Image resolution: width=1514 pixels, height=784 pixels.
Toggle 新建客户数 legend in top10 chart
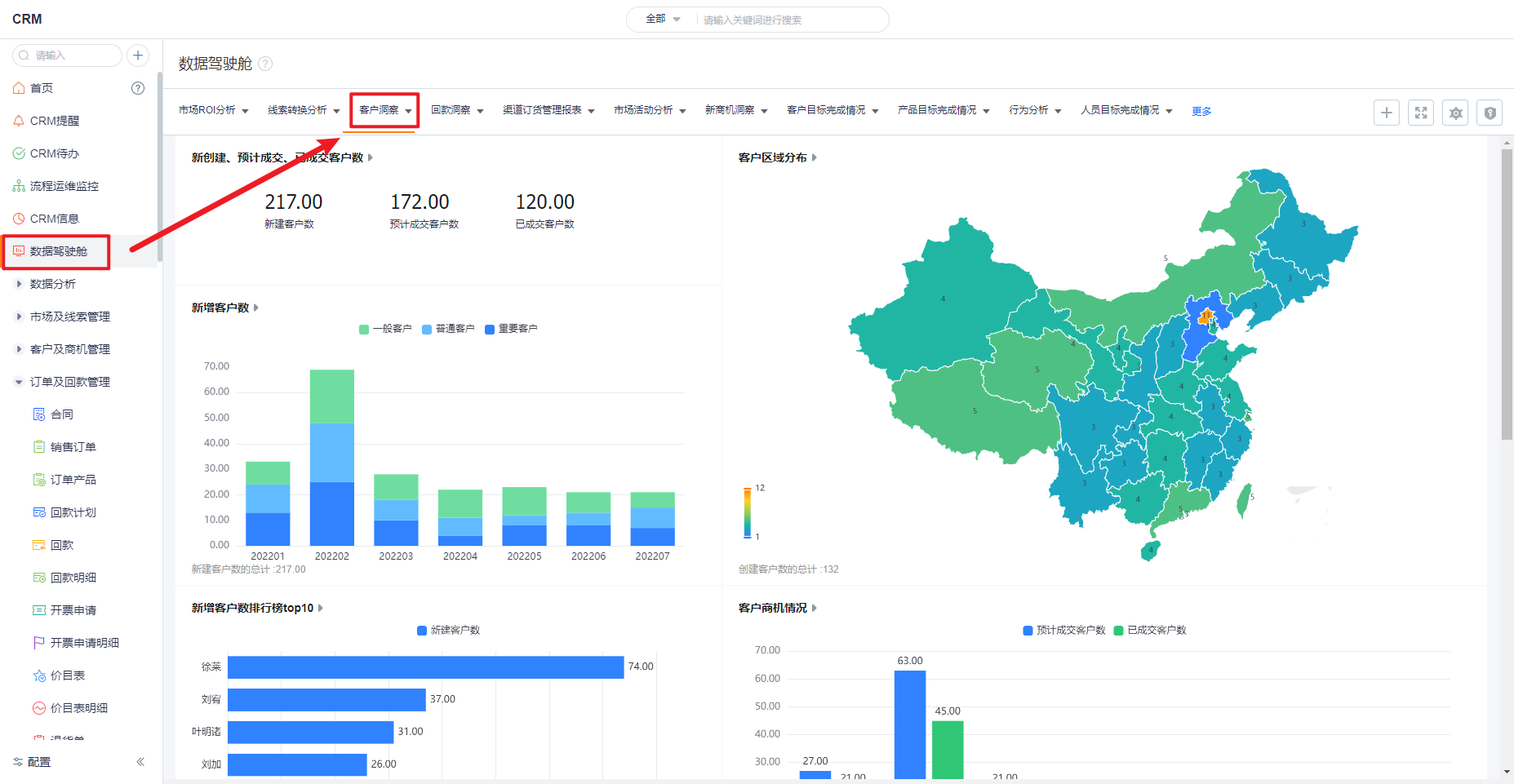pyautogui.click(x=448, y=631)
